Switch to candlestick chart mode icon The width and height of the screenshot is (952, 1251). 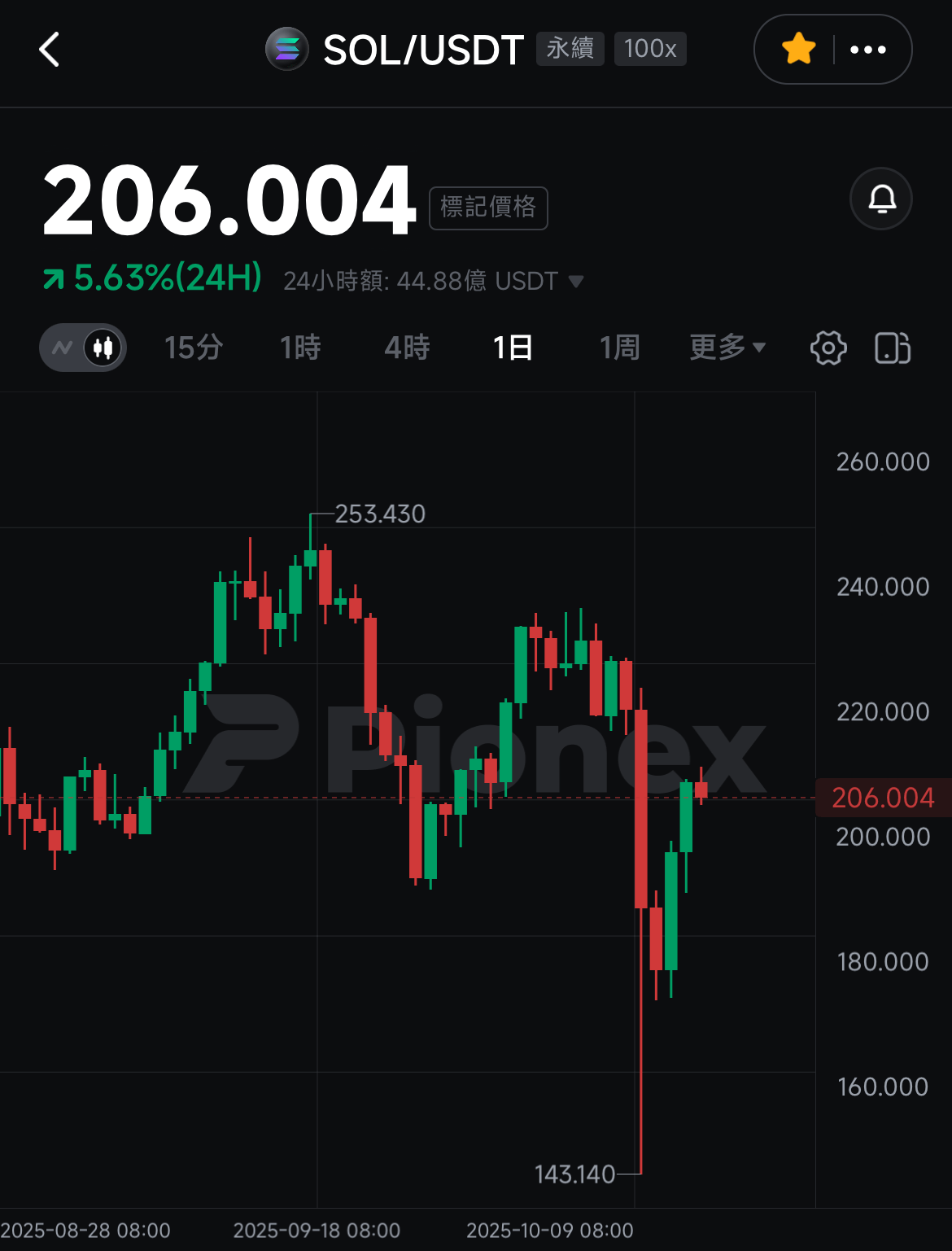(x=103, y=348)
